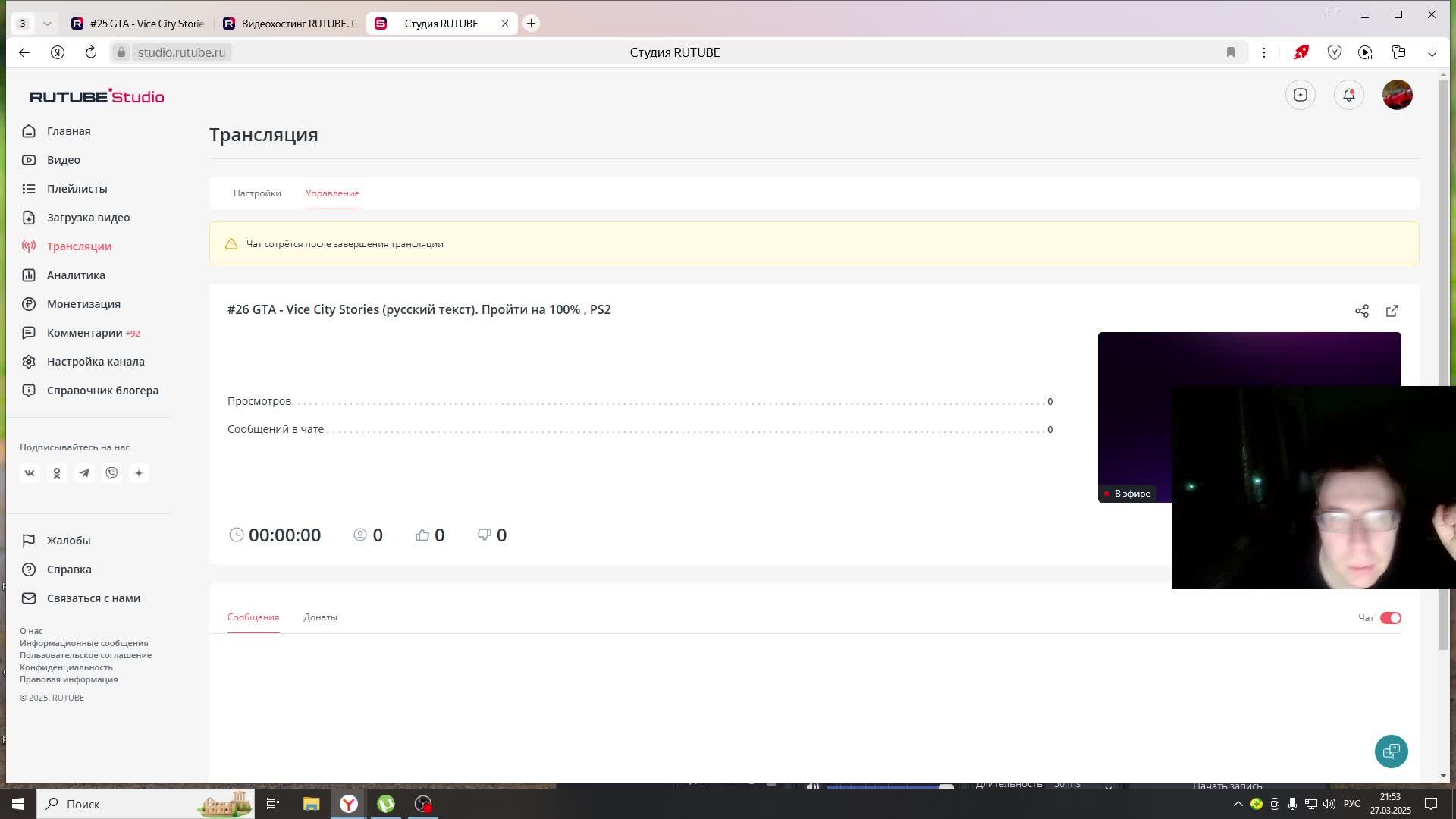Open the user avatar menu
Viewport: 1456px width, 819px height.
pos(1397,95)
